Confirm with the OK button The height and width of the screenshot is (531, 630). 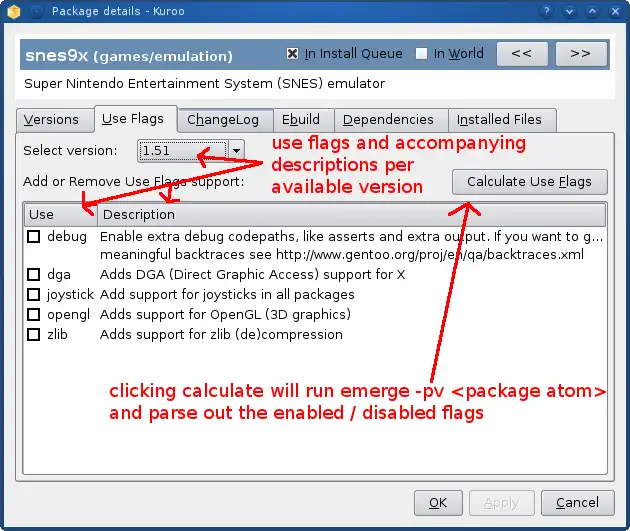[x=438, y=503]
